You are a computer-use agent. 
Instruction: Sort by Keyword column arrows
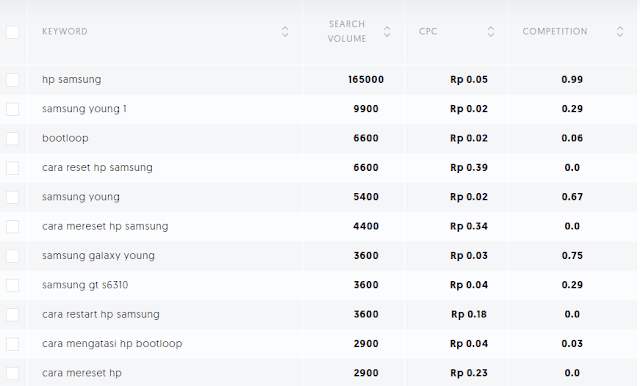(285, 31)
